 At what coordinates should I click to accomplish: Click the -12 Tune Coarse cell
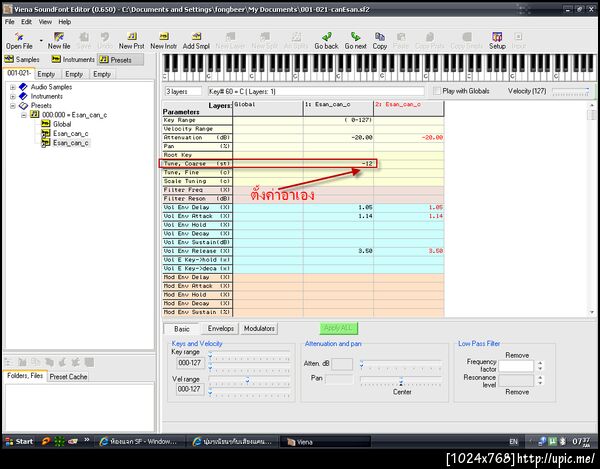[x=338, y=164]
